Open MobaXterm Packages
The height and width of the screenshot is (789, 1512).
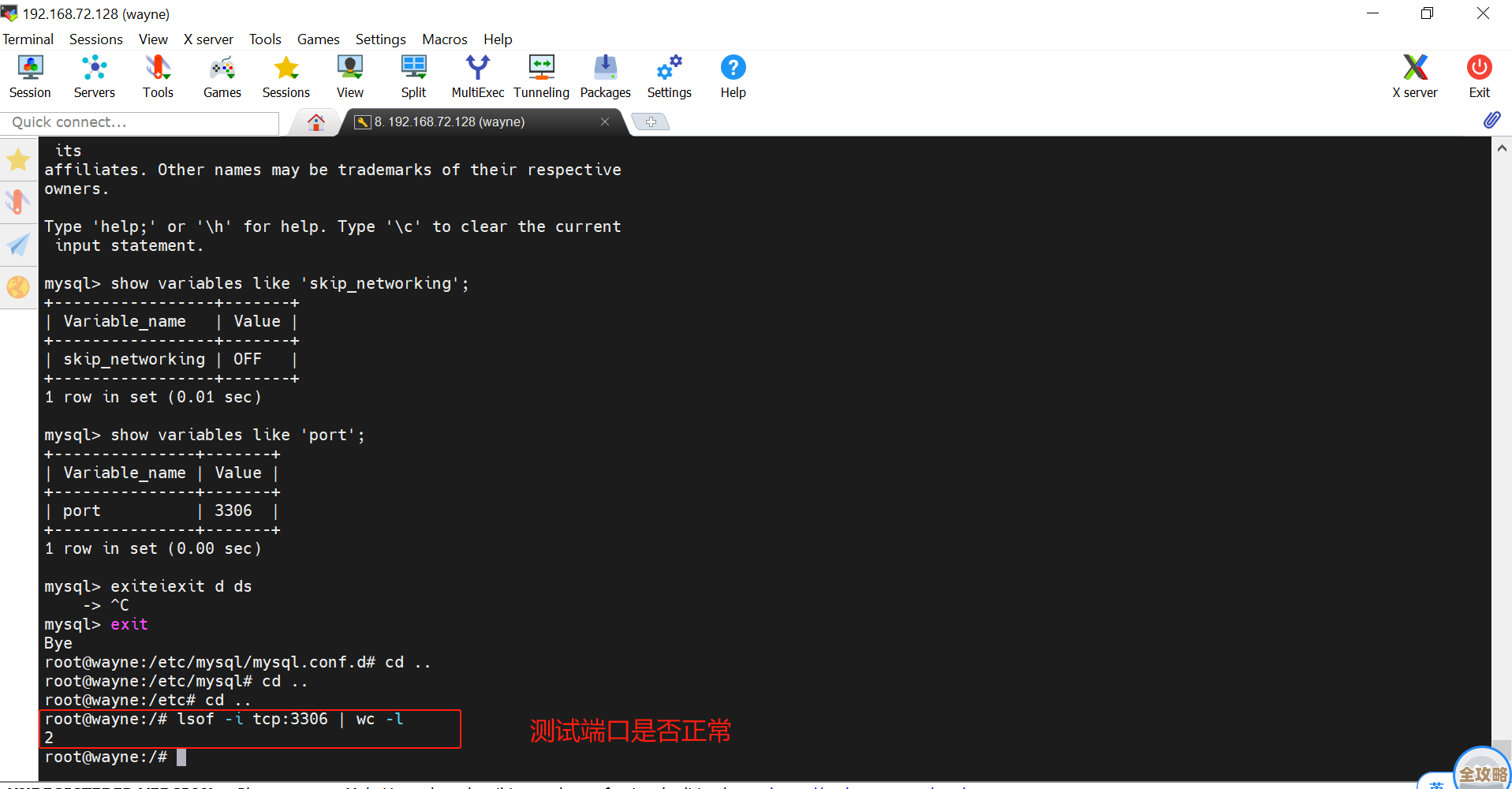pos(604,76)
